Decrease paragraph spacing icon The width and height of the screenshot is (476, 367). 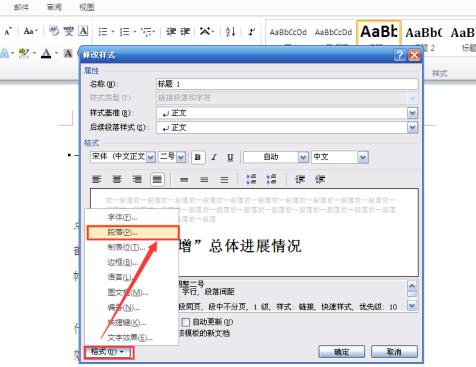pyautogui.click(x=271, y=179)
